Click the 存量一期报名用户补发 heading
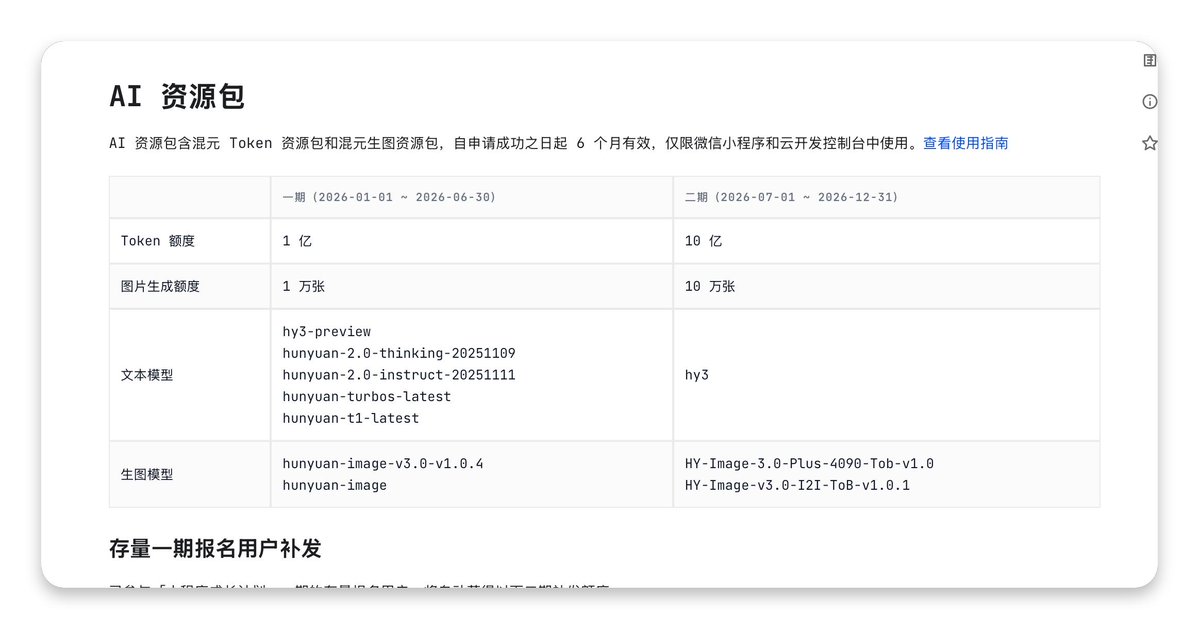 click(215, 548)
